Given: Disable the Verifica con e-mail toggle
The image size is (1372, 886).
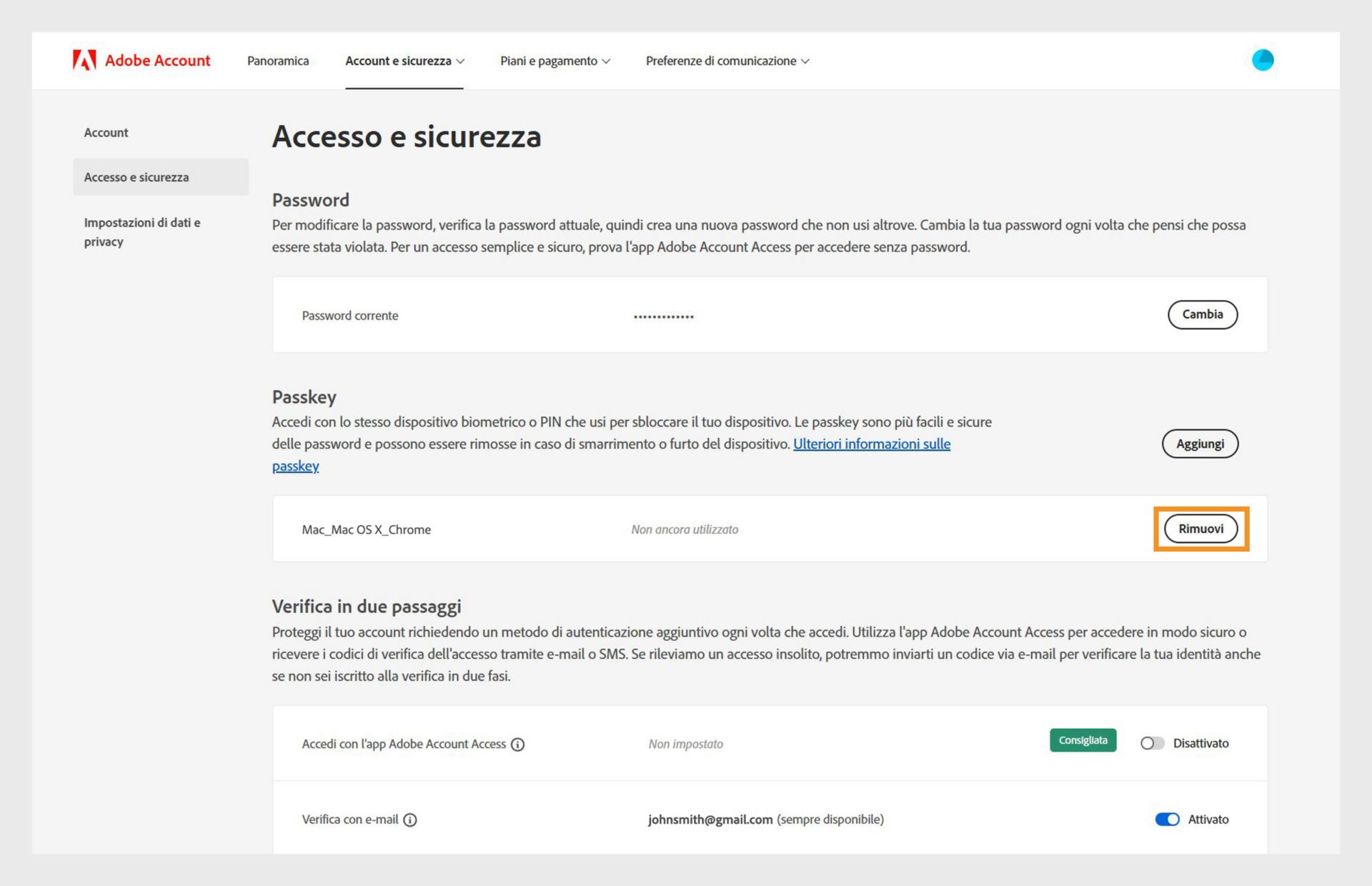Looking at the screenshot, I should (1167, 820).
